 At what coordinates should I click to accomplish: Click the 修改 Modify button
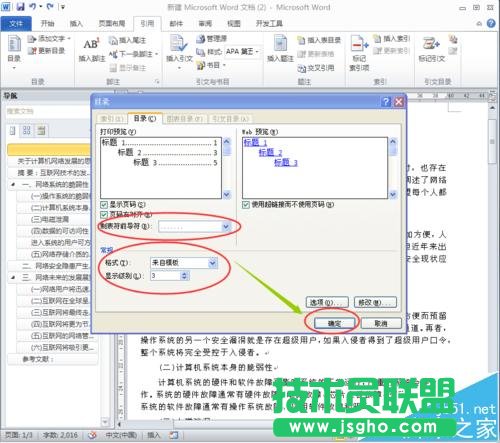375,302
